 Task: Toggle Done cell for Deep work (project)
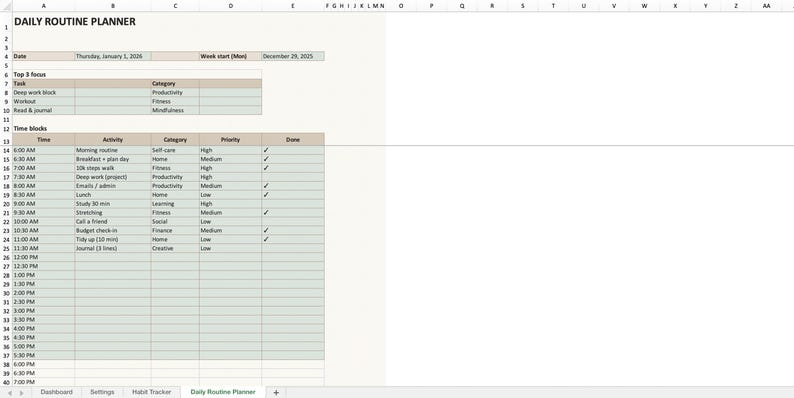click(x=293, y=177)
